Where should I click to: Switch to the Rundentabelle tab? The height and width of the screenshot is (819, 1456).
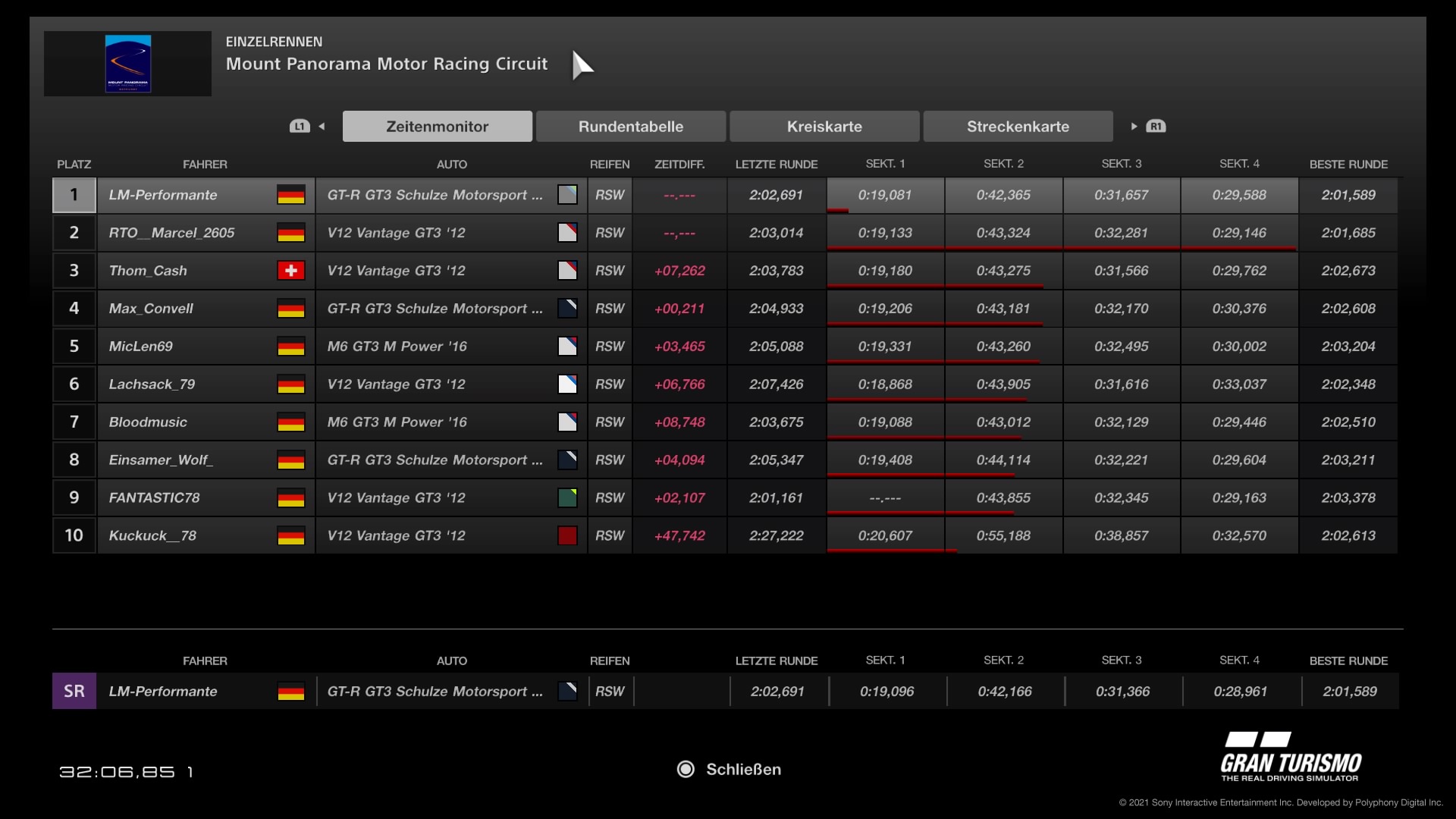(630, 127)
